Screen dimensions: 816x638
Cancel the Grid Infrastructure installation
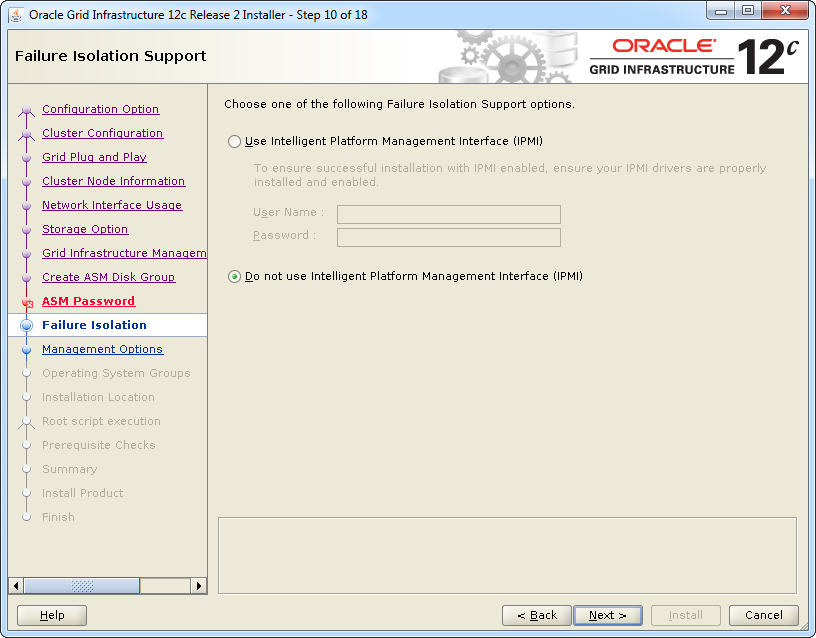point(763,616)
